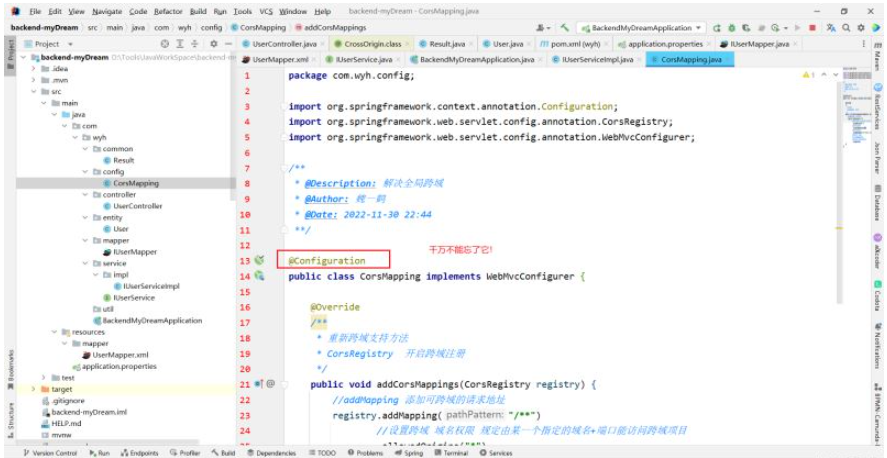Click the Select Opened File target icon

pyautogui.click(x=164, y=44)
